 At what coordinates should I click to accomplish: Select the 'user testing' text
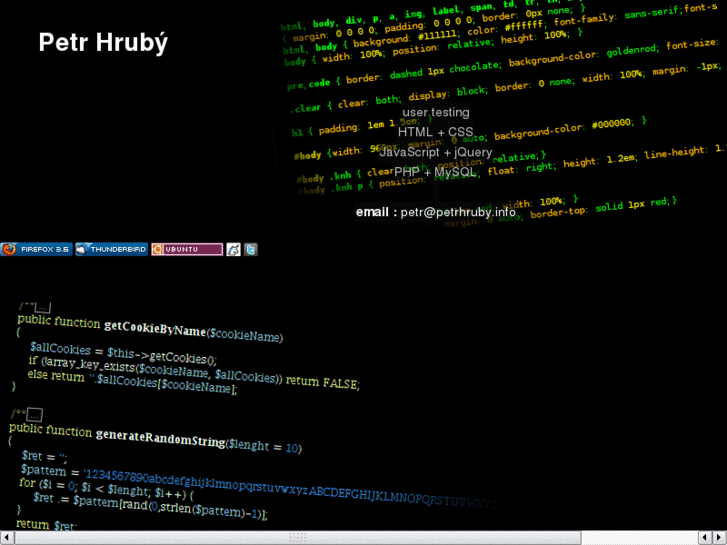tap(436, 112)
